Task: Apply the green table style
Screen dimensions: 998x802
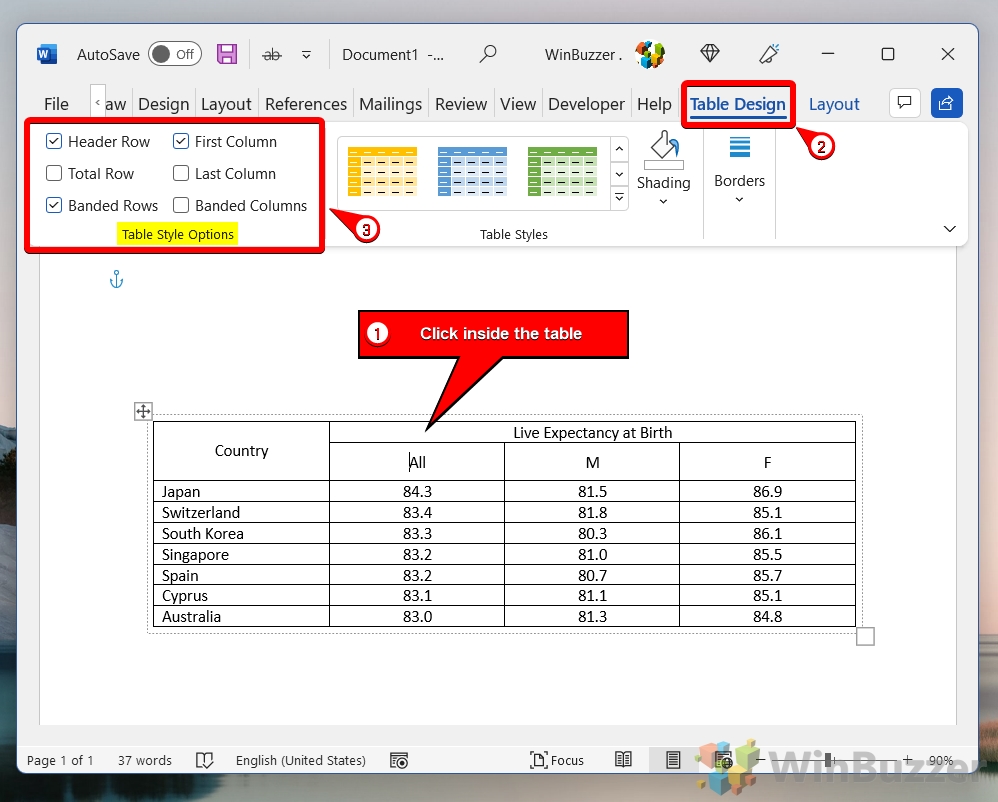Action: click(563, 171)
